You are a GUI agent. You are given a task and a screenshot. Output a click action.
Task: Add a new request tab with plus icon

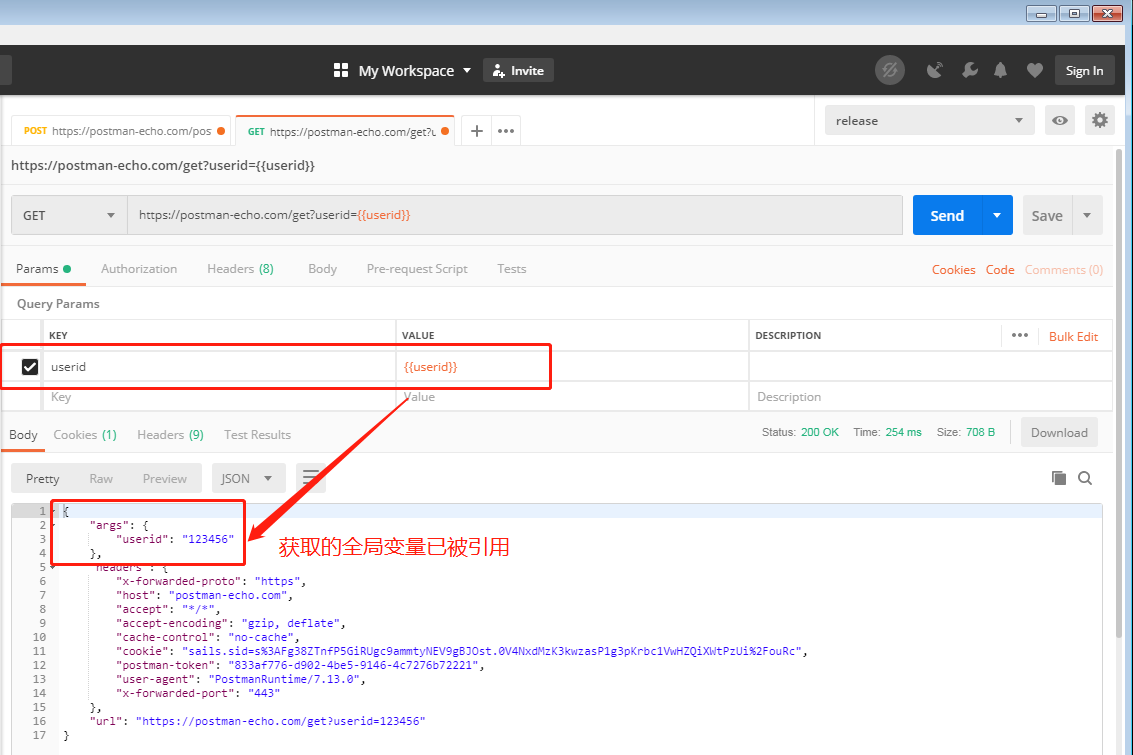tap(476, 131)
